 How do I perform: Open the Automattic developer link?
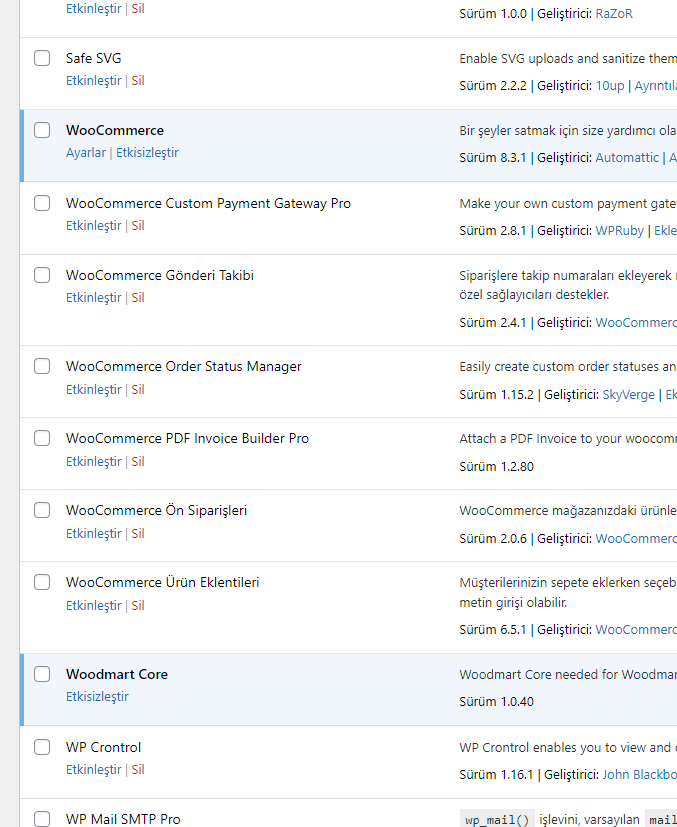click(627, 158)
